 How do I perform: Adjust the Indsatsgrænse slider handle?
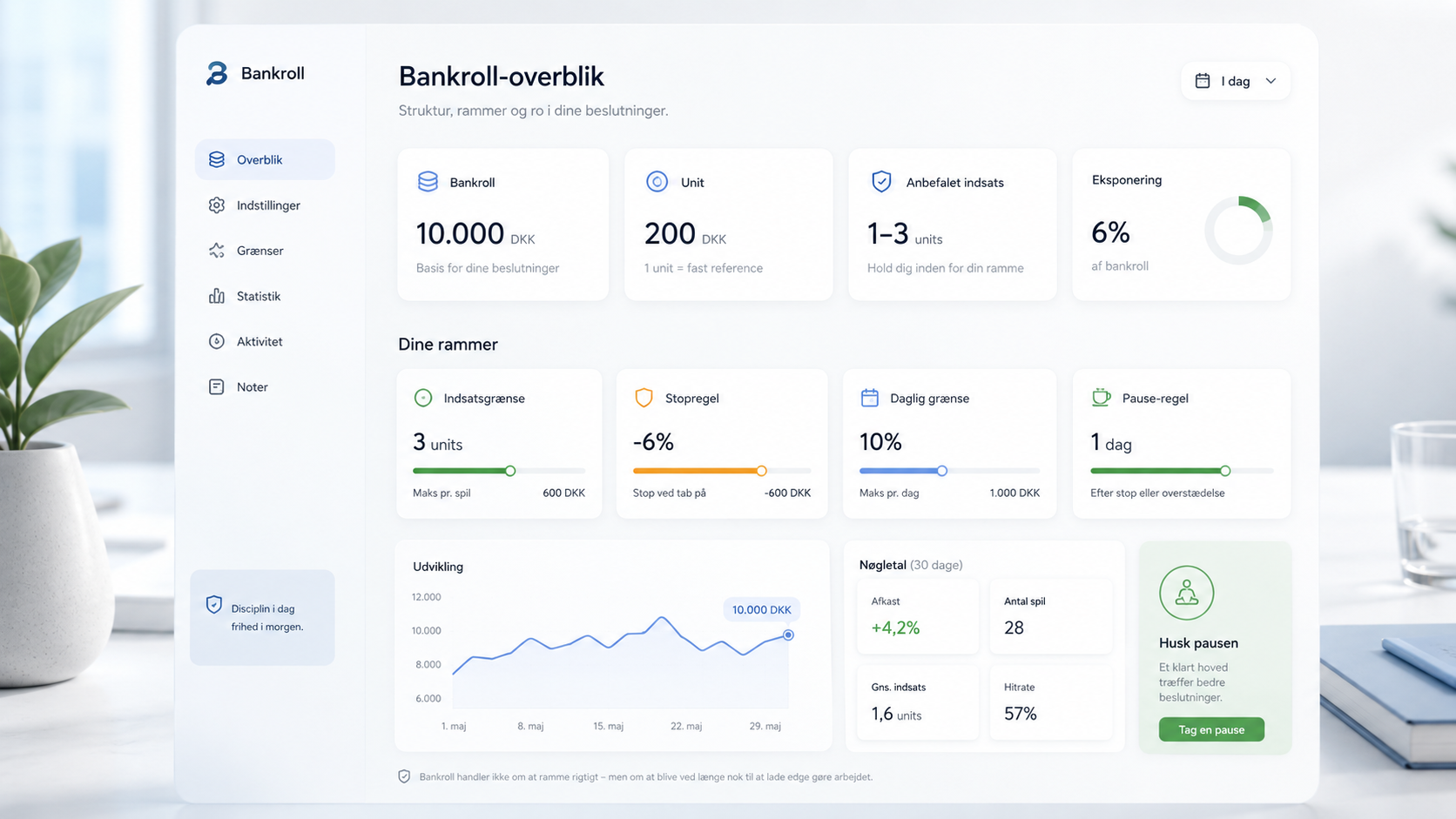pyautogui.click(x=510, y=471)
